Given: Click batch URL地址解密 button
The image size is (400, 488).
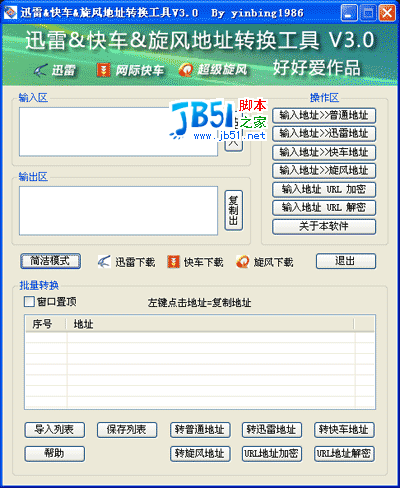Looking at the screenshot, I should click(344, 454).
